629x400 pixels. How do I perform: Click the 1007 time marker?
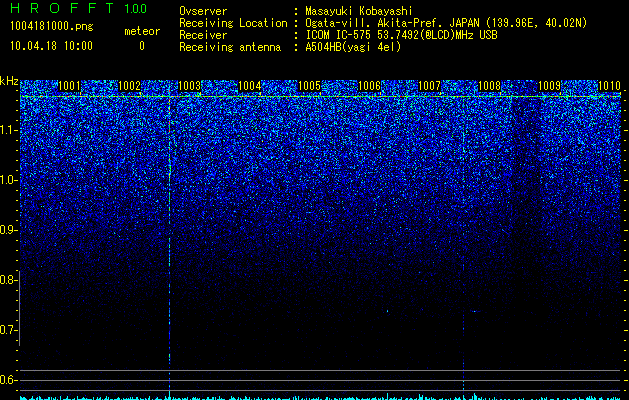tap(429, 86)
